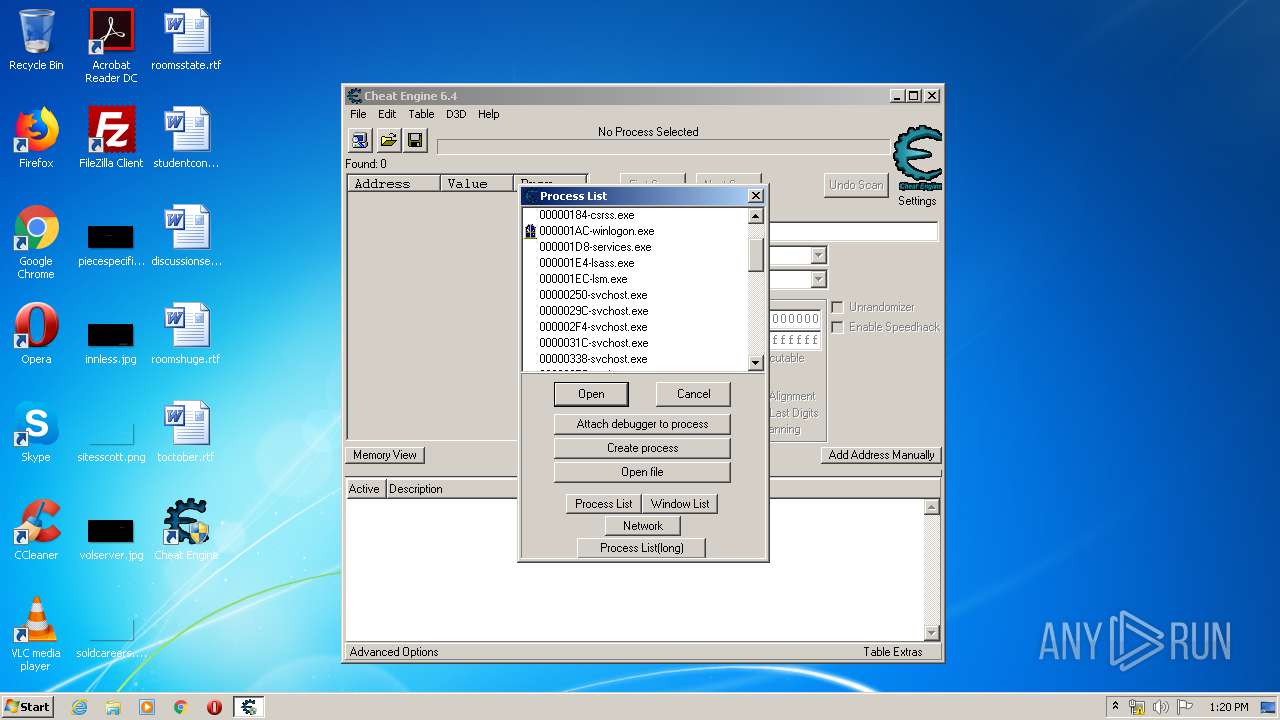Click Open file button

click(642, 472)
